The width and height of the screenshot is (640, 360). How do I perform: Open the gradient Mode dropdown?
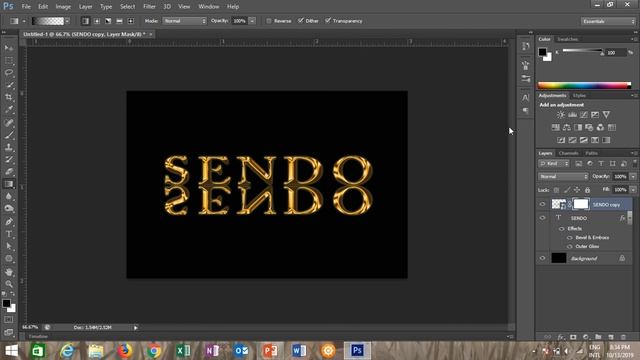pos(184,21)
